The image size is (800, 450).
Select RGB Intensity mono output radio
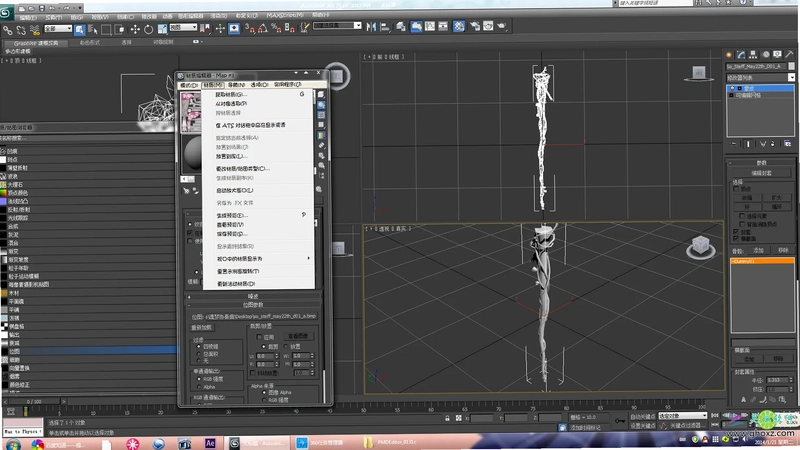point(198,379)
